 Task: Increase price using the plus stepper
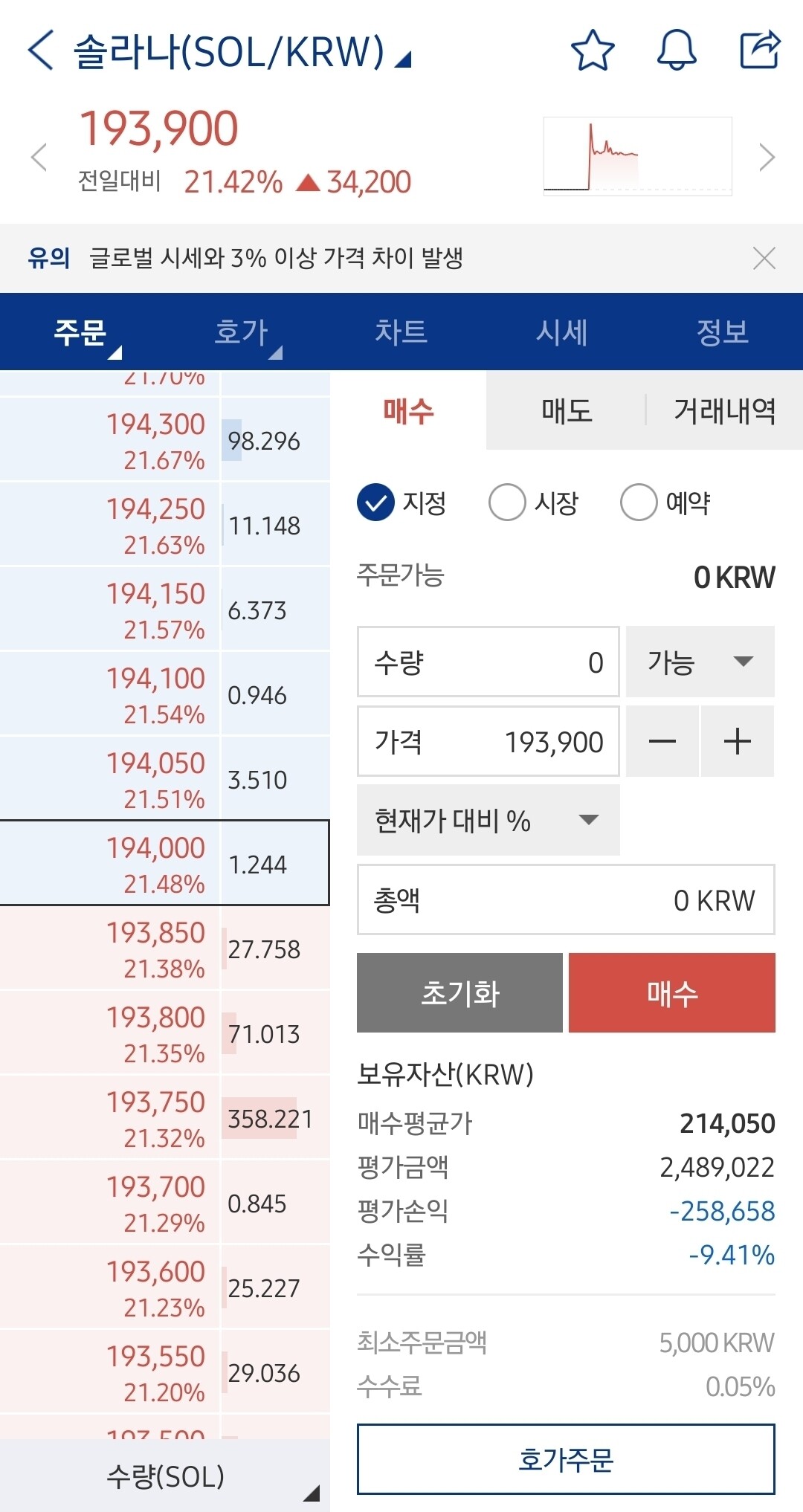(x=737, y=741)
